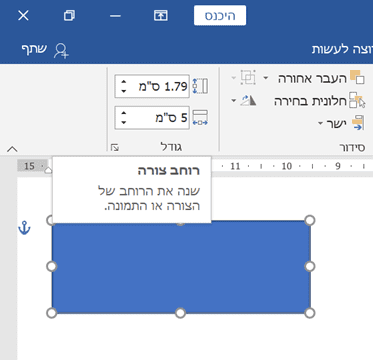Decrease shape height with down spinner
The height and width of the screenshot is (360, 373).
[x=124, y=91]
